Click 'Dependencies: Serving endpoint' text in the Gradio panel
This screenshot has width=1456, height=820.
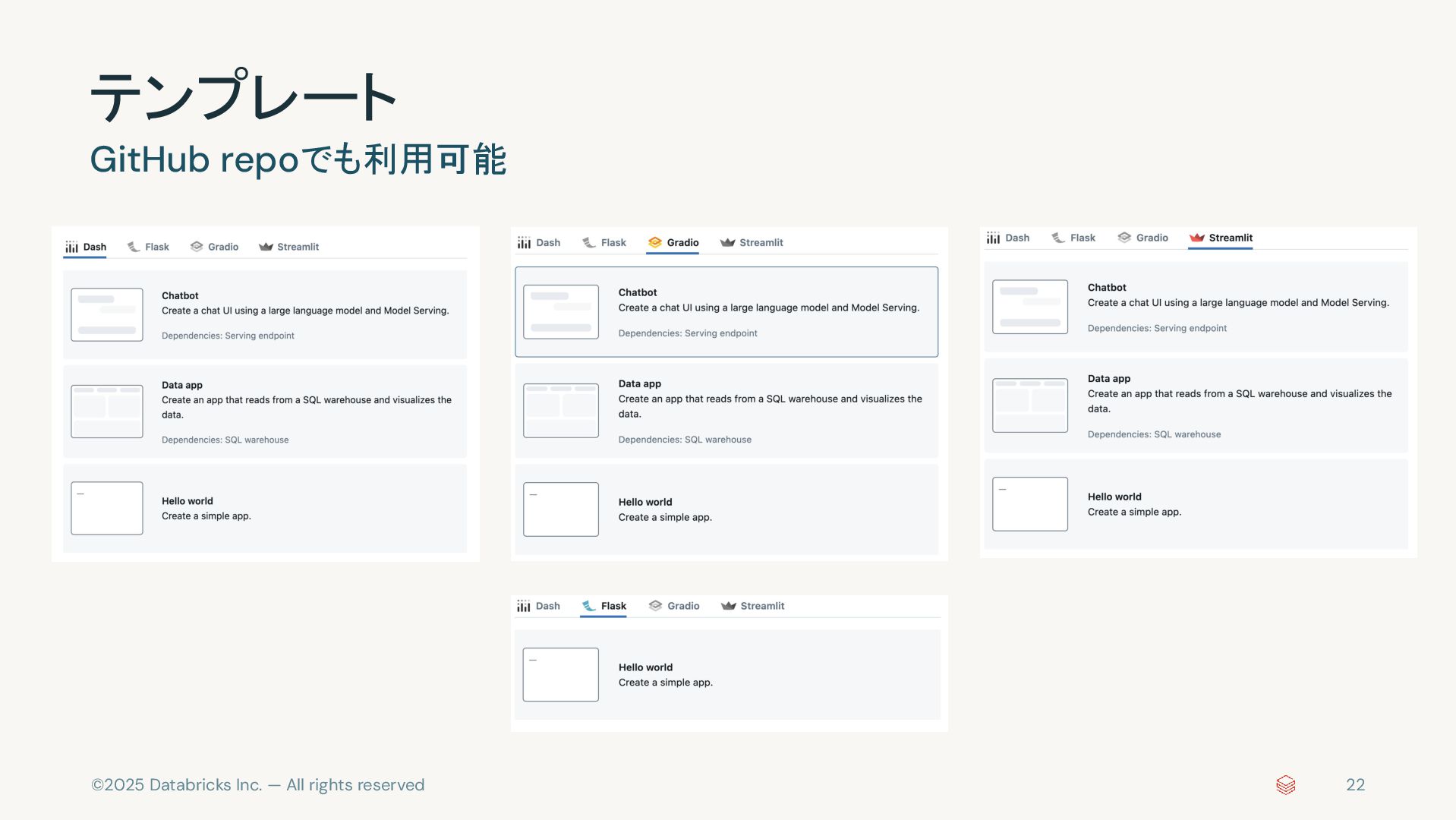(688, 333)
